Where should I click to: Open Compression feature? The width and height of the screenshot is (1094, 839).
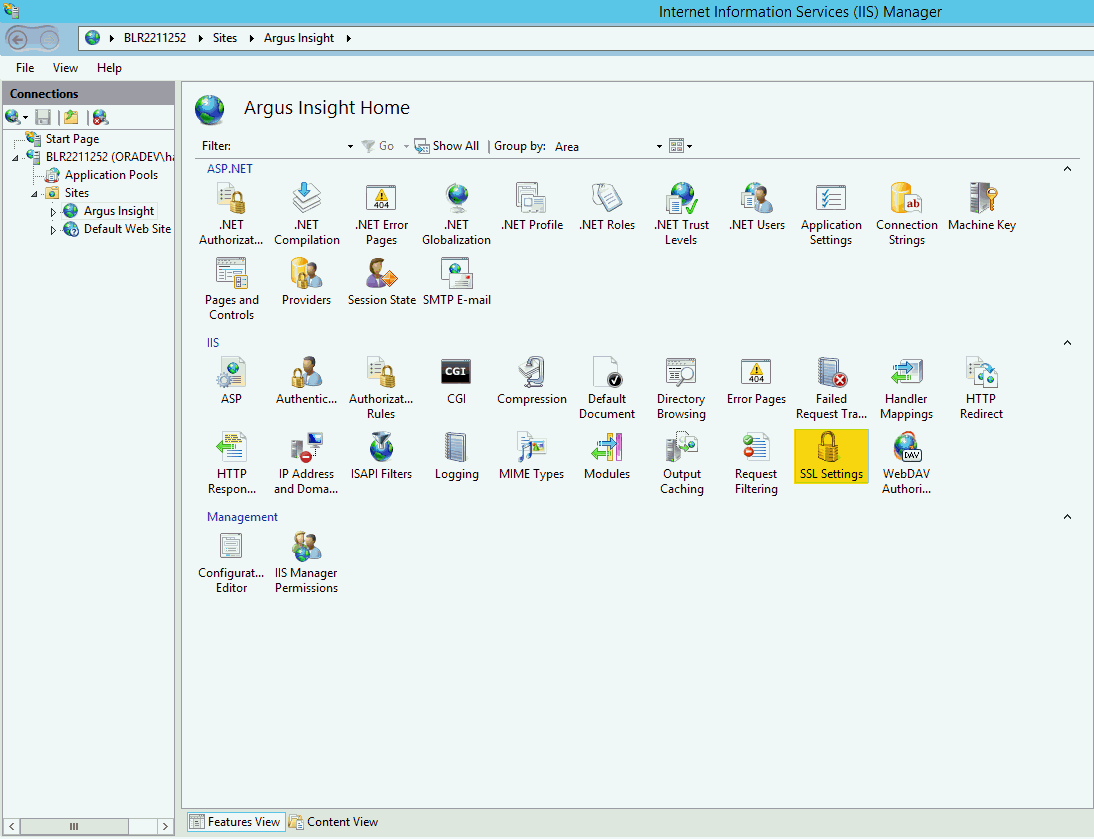[532, 381]
